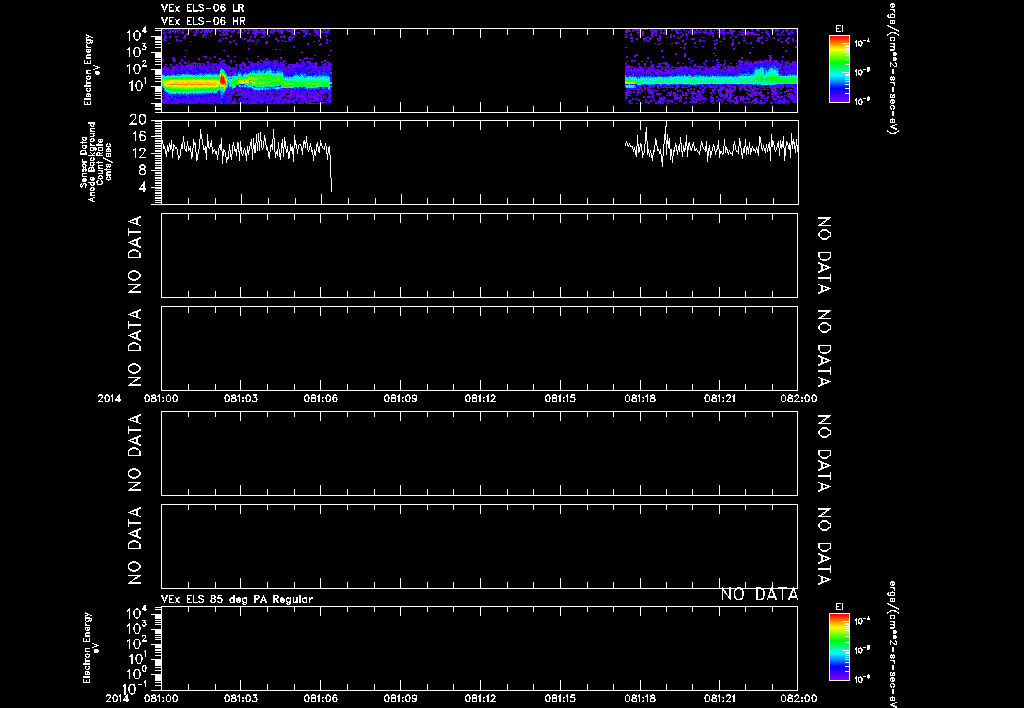Click the 12 tick label on the count-rate axis
This screenshot has width=1024, height=708.
coord(138,153)
